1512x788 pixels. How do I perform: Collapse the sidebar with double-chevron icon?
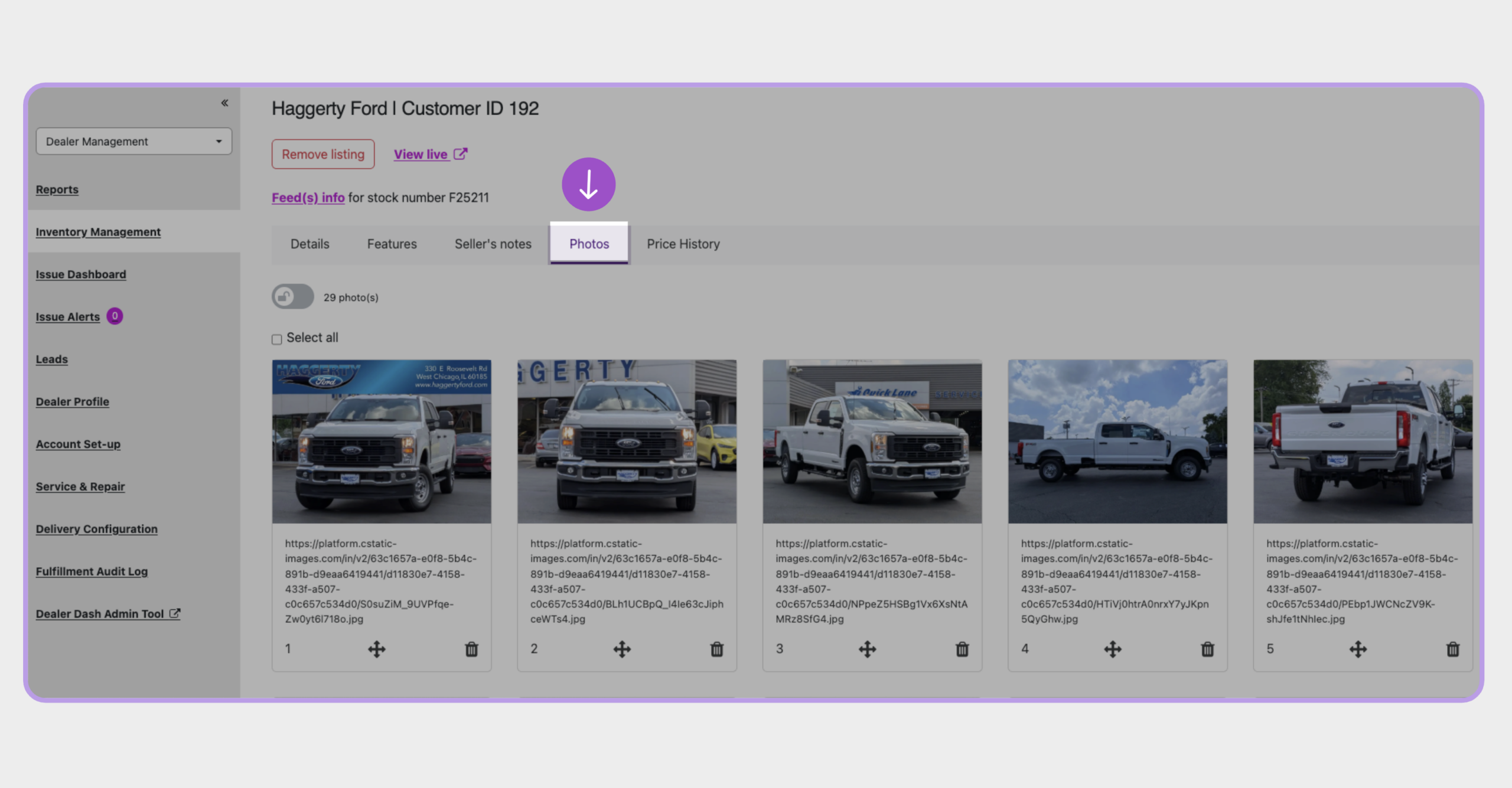pos(224,103)
